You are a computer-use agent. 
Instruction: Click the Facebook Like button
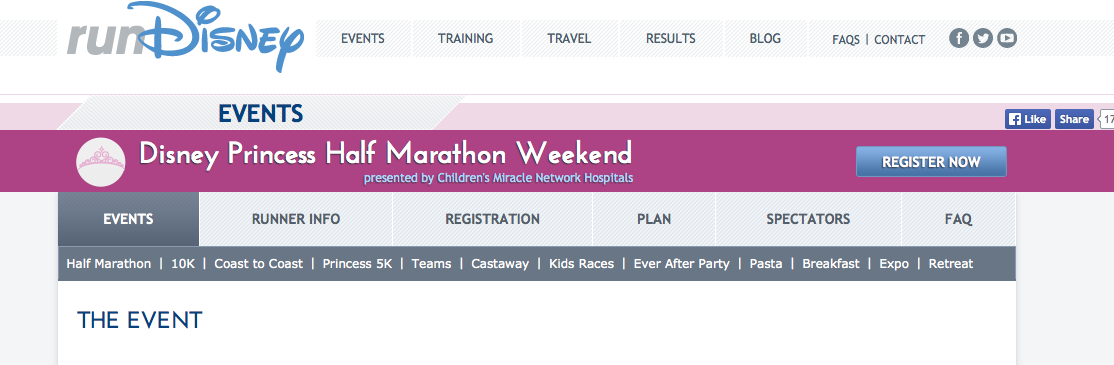point(1027,119)
